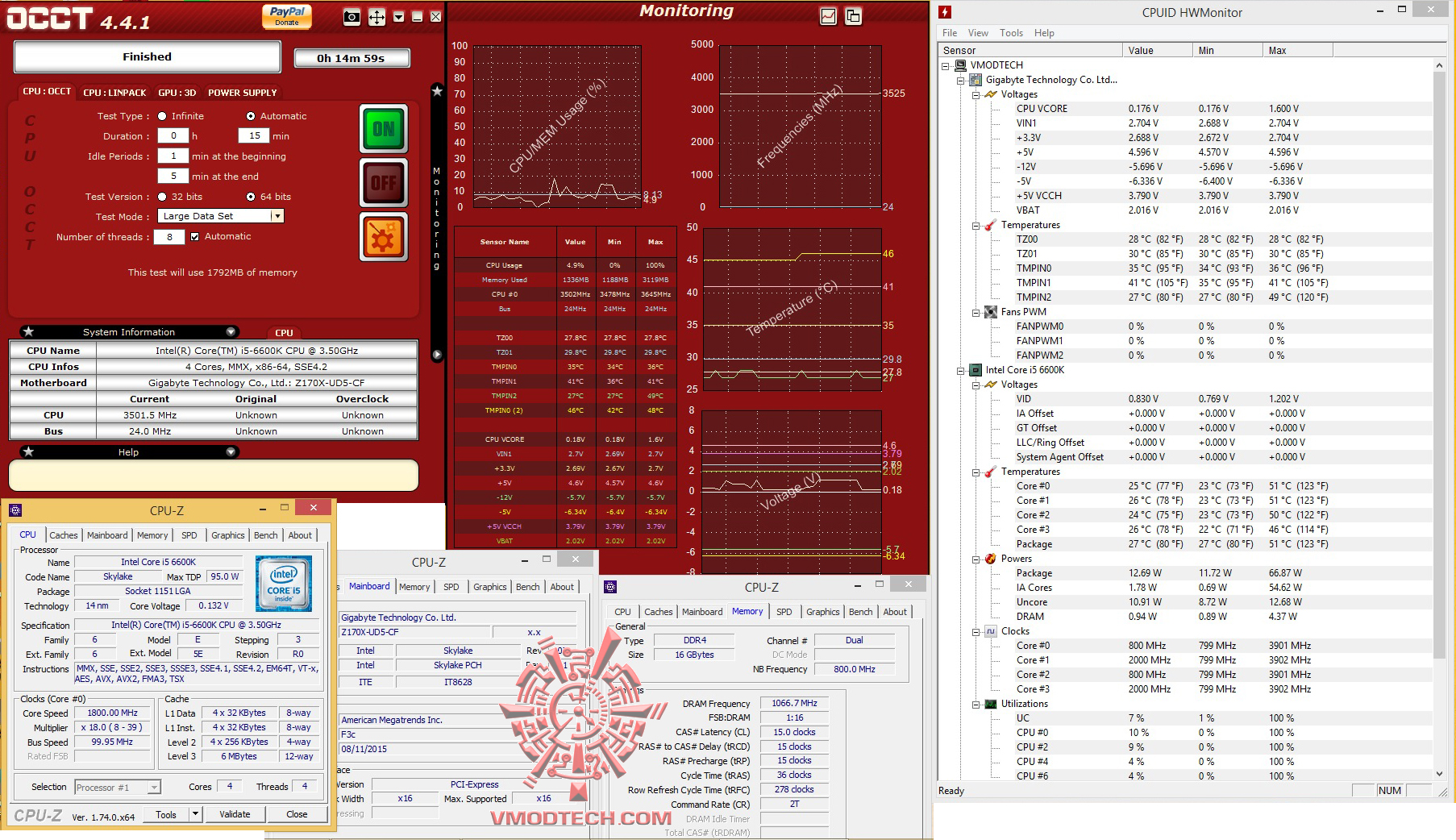Collapse the System Information section arrow
This screenshot has height=840, width=1456.
point(231,331)
